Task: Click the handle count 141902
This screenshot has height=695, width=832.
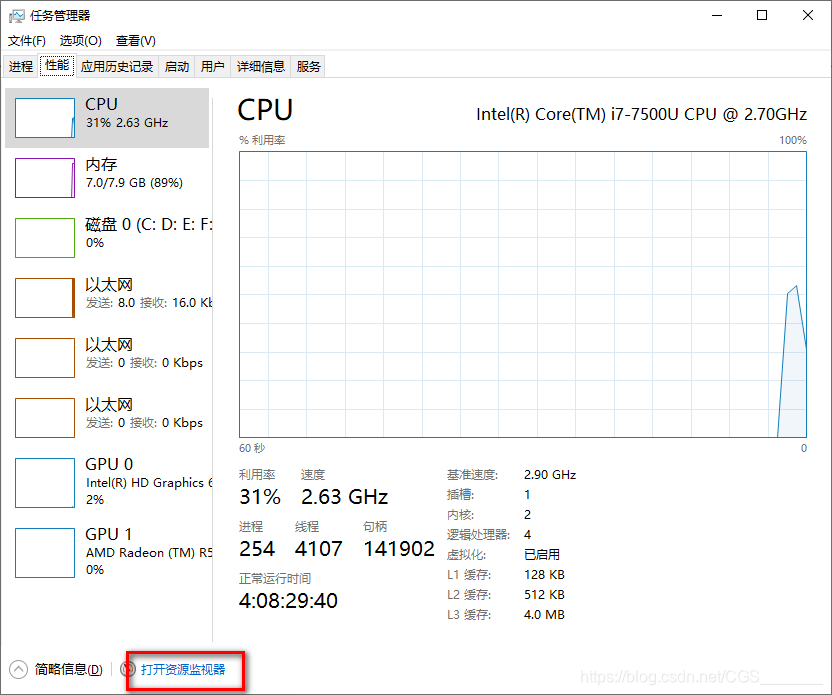Action: tap(398, 549)
